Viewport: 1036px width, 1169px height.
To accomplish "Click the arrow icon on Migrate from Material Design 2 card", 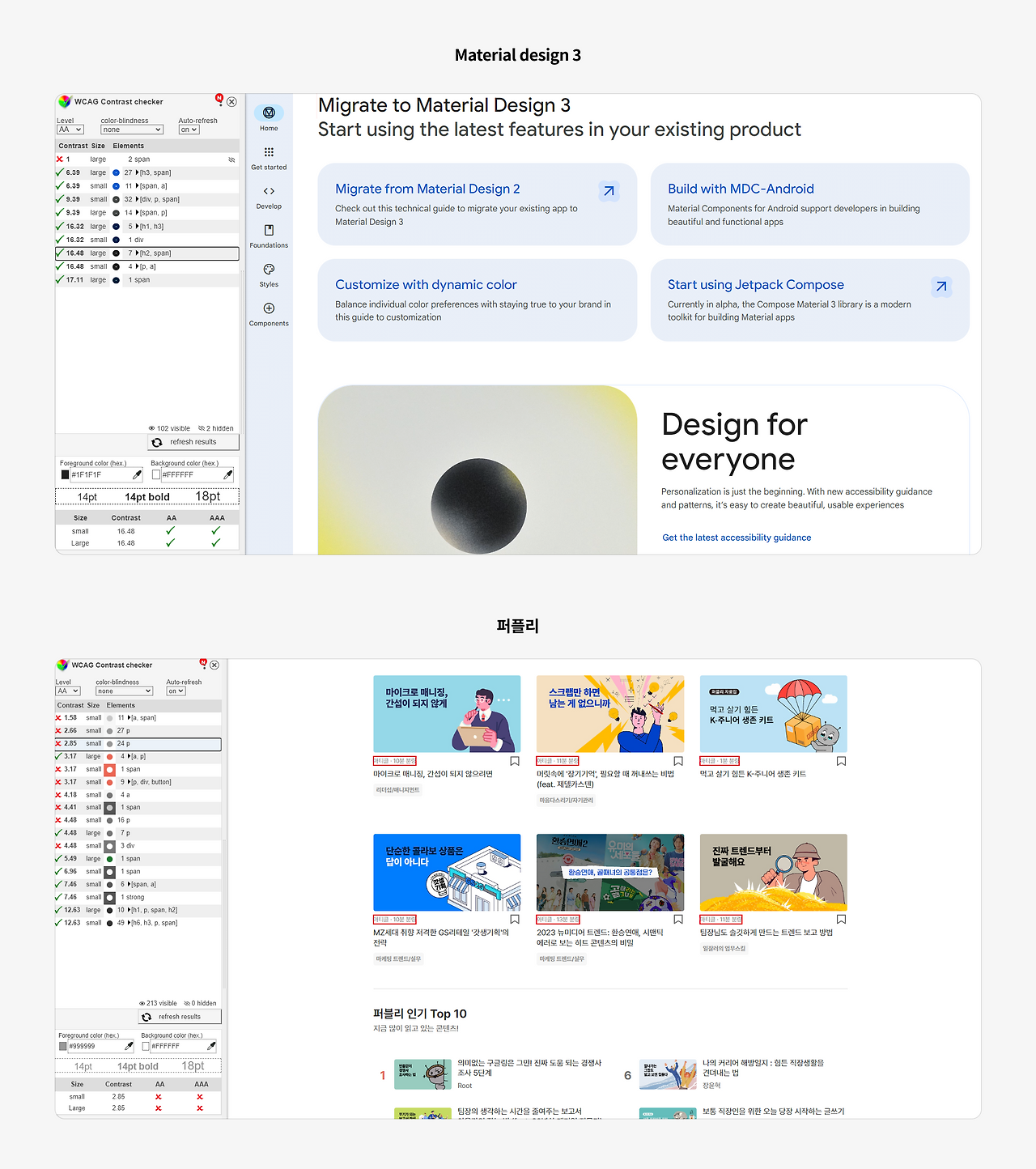I will pyautogui.click(x=609, y=191).
